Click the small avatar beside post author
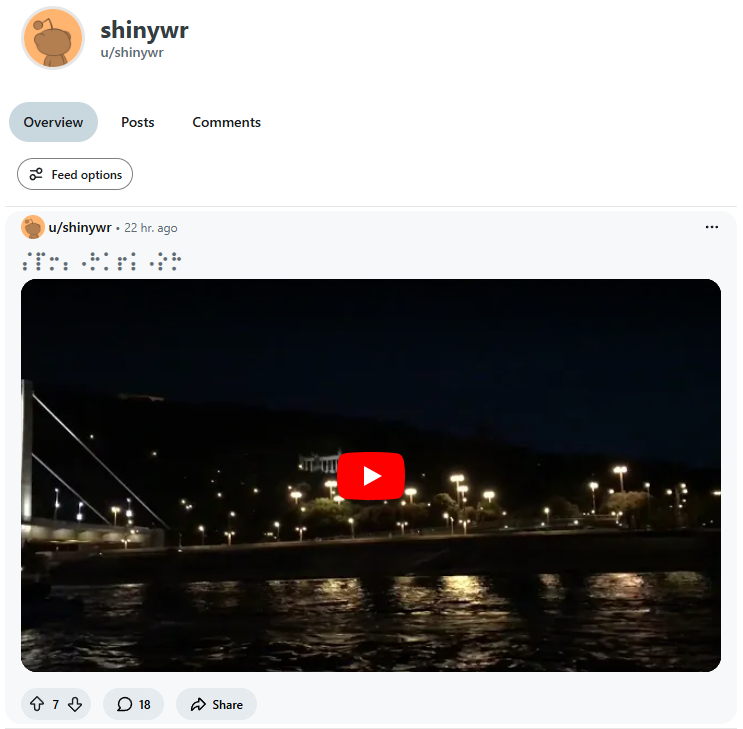The height and width of the screenshot is (729, 743). (33, 227)
